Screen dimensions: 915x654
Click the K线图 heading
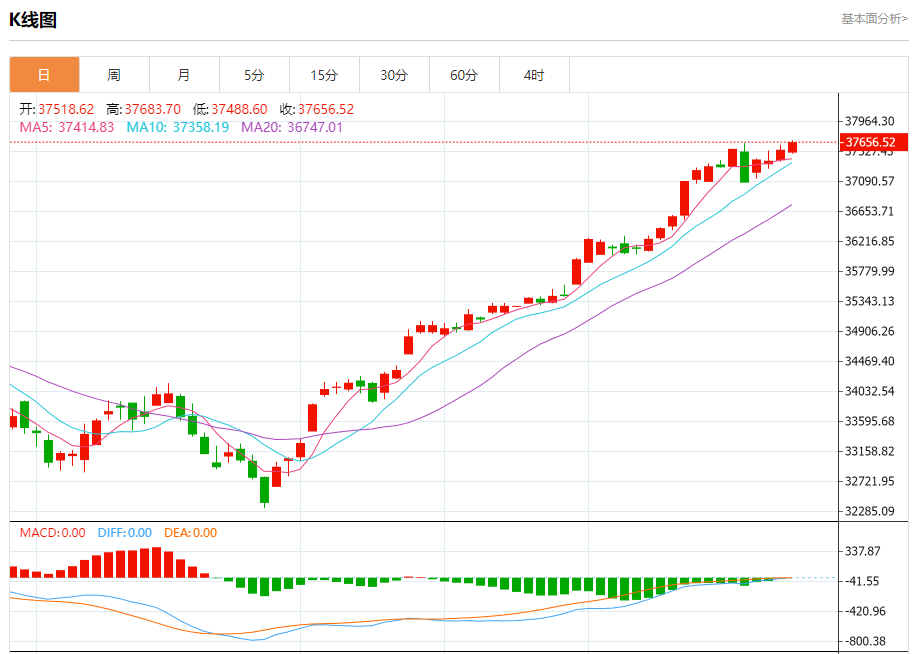point(33,20)
